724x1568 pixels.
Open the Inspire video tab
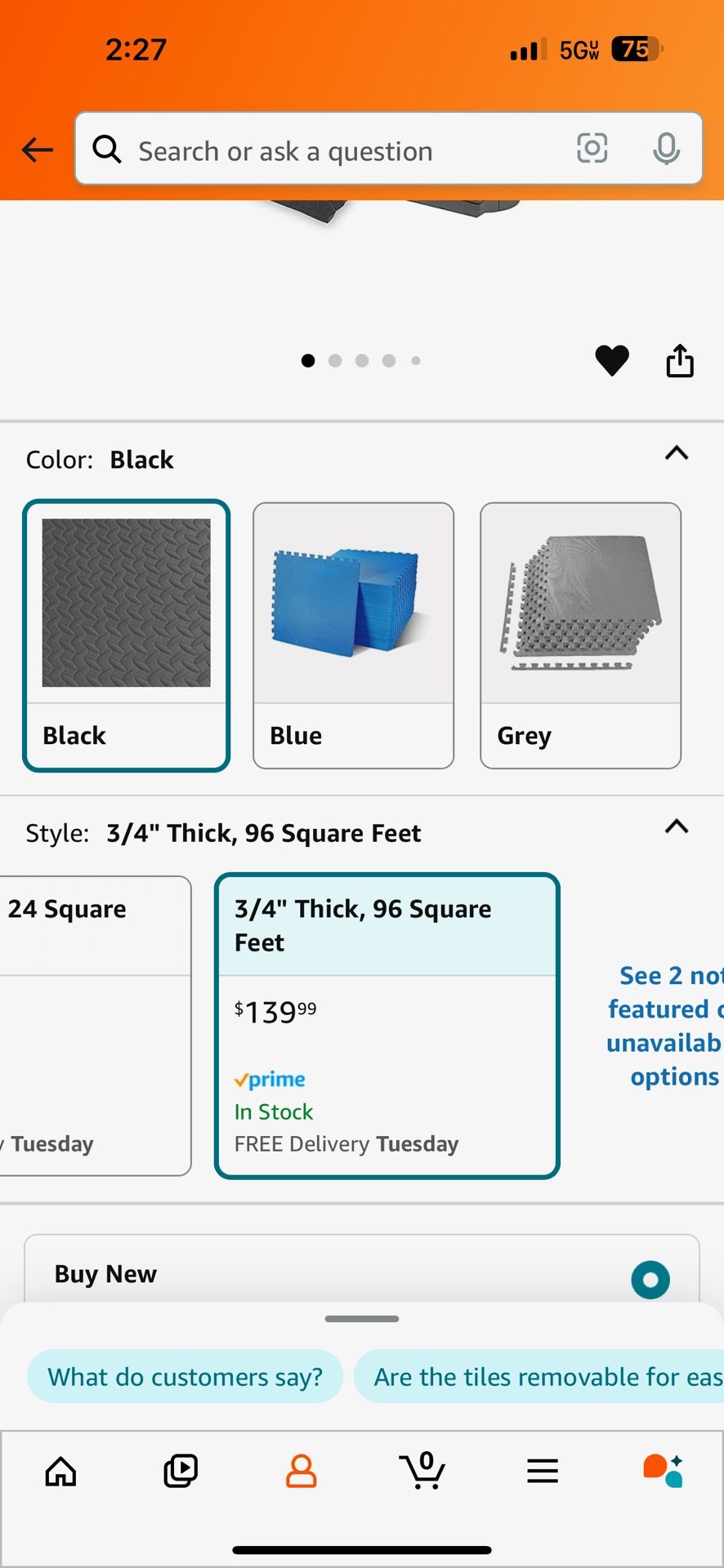pos(181,1471)
